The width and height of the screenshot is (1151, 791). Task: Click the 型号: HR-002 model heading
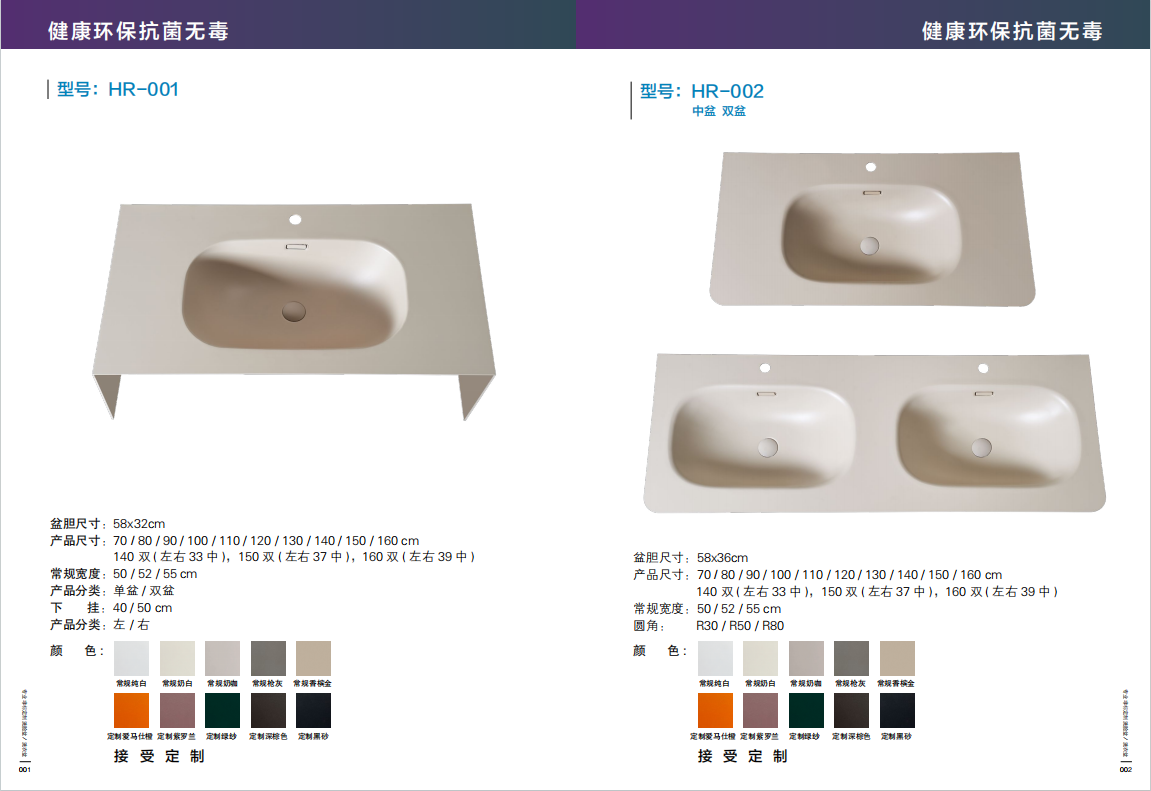(x=702, y=92)
